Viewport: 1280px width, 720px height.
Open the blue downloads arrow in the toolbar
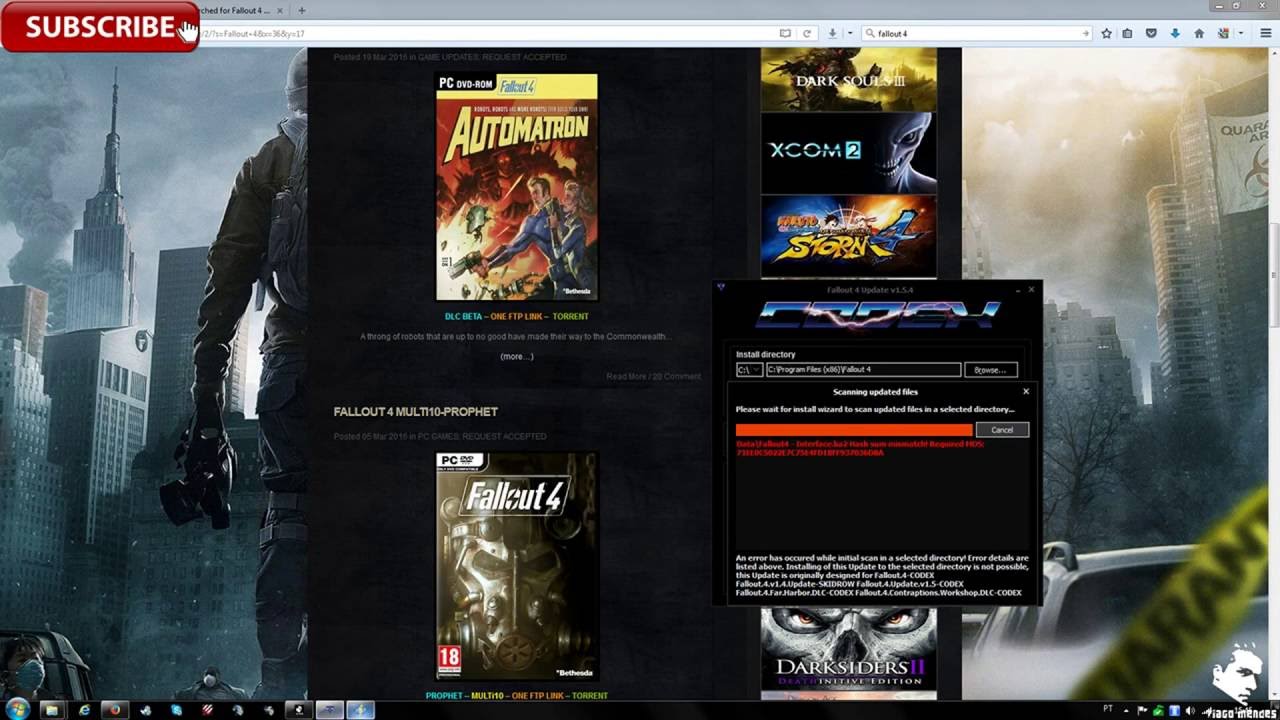tap(1175, 33)
